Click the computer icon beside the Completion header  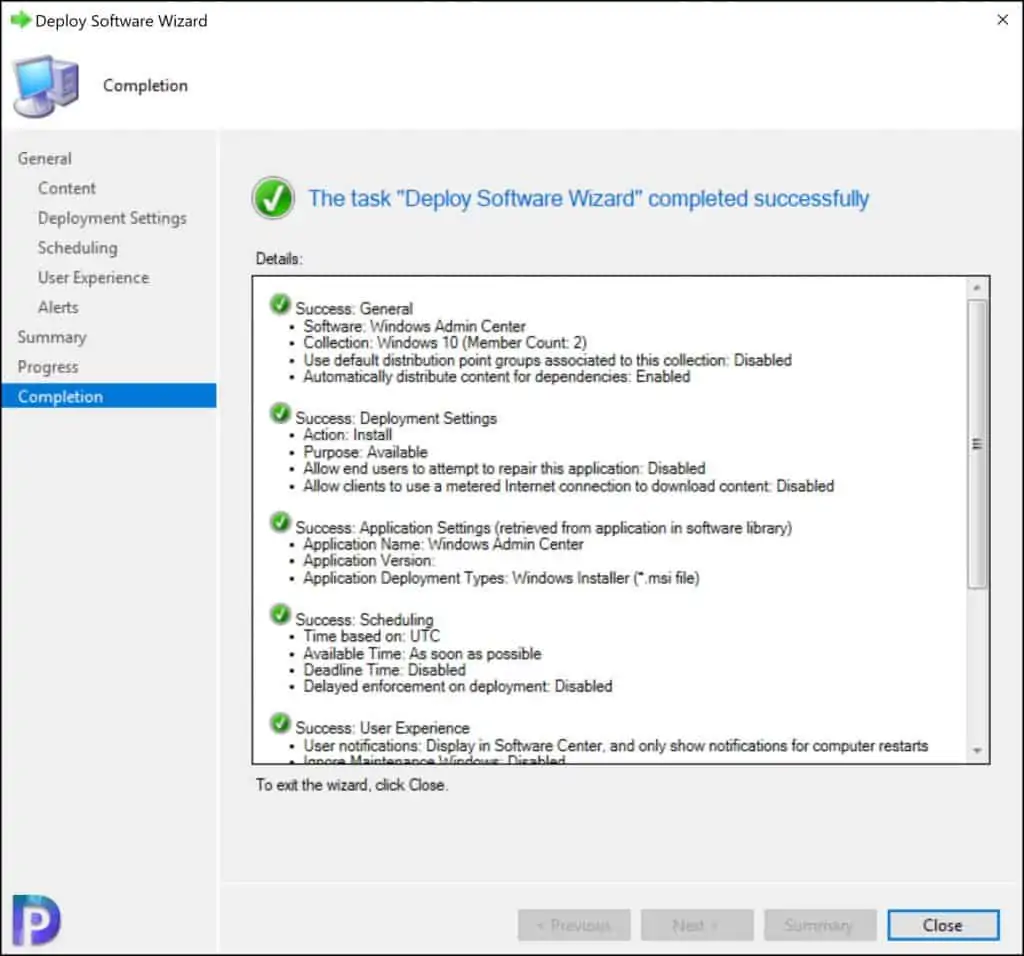pos(46,86)
